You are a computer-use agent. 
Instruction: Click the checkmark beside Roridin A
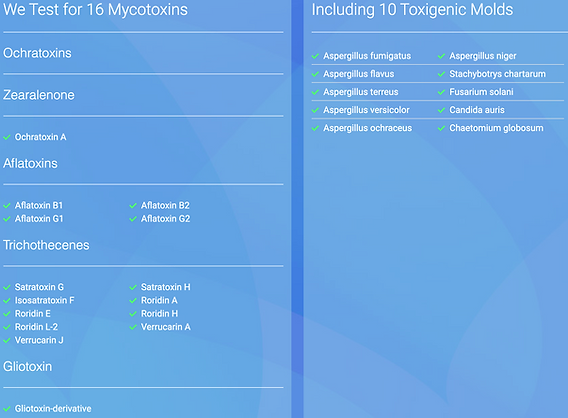(133, 301)
